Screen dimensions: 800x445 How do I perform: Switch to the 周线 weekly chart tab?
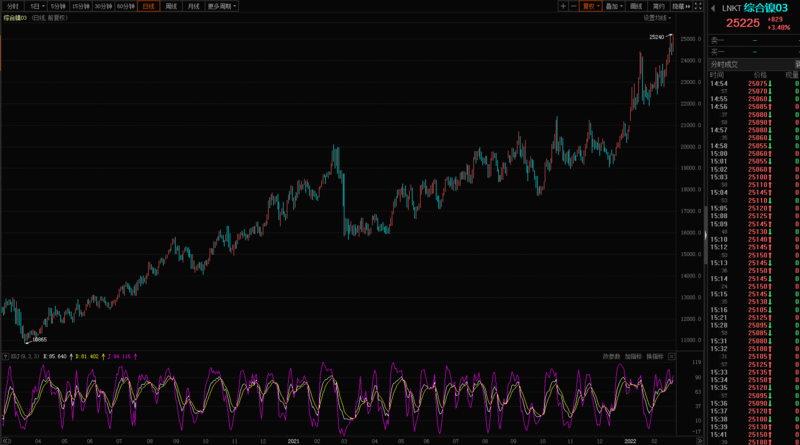tap(171, 6)
